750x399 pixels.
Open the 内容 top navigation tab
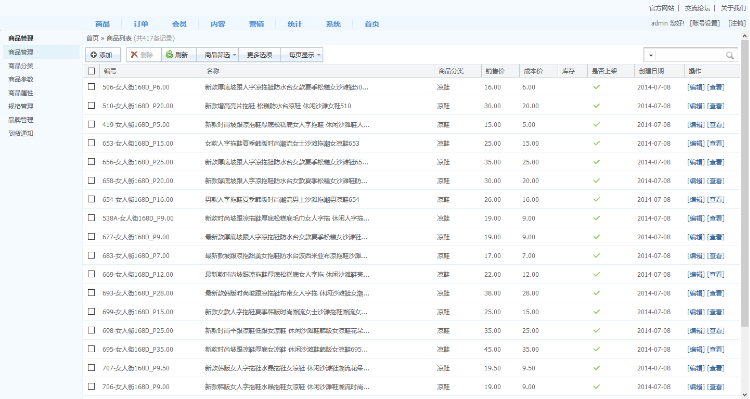point(218,24)
